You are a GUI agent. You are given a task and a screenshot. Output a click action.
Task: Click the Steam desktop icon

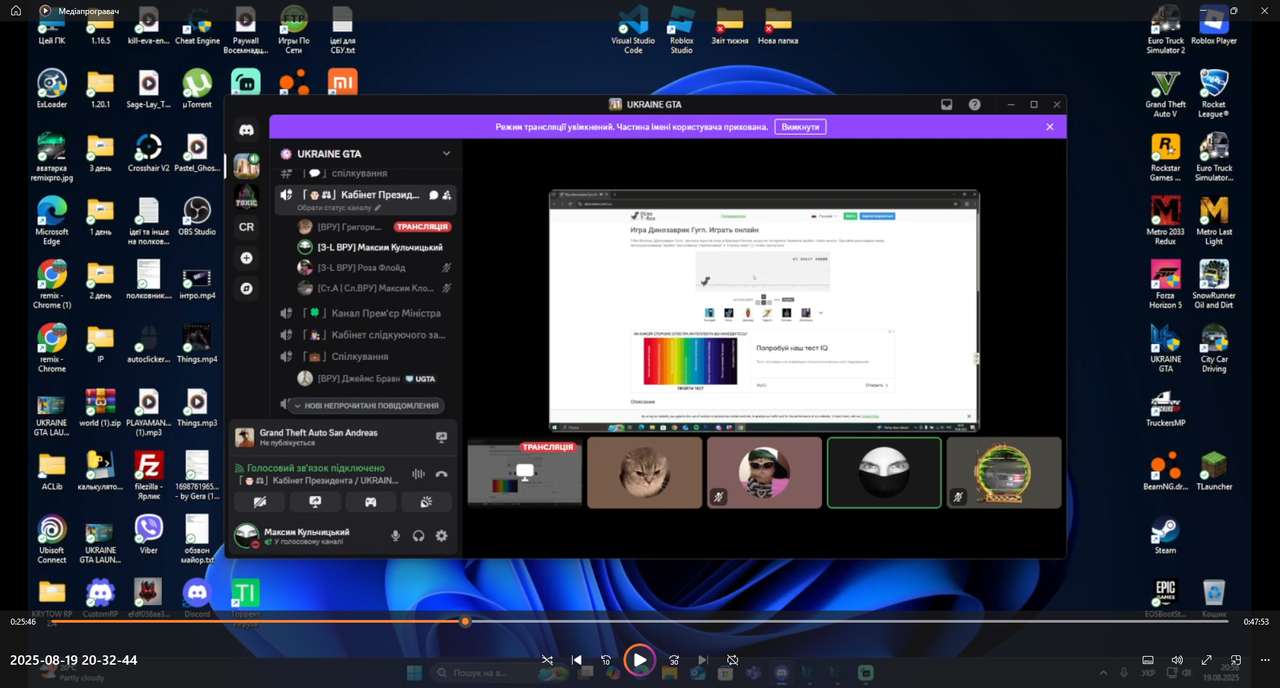1165,536
